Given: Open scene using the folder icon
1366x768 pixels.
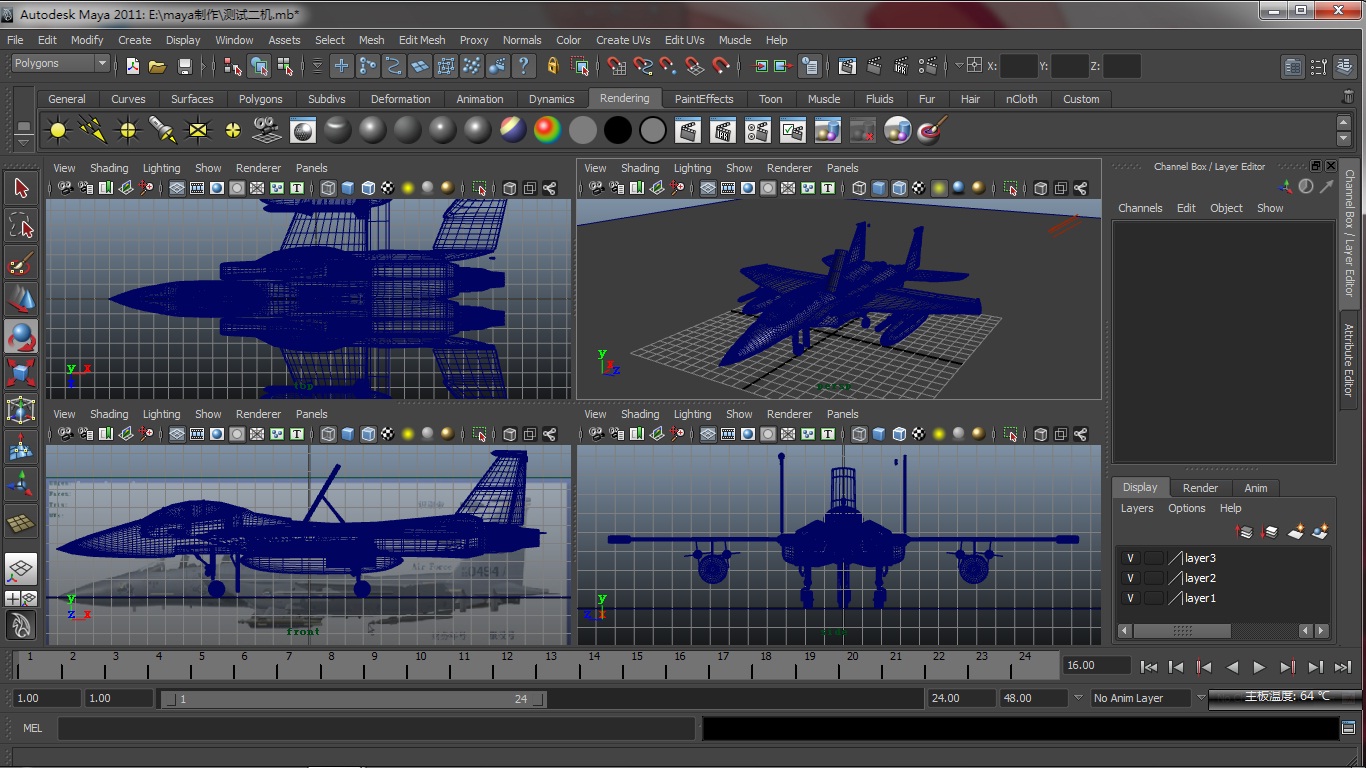Looking at the screenshot, I should 157,66.
